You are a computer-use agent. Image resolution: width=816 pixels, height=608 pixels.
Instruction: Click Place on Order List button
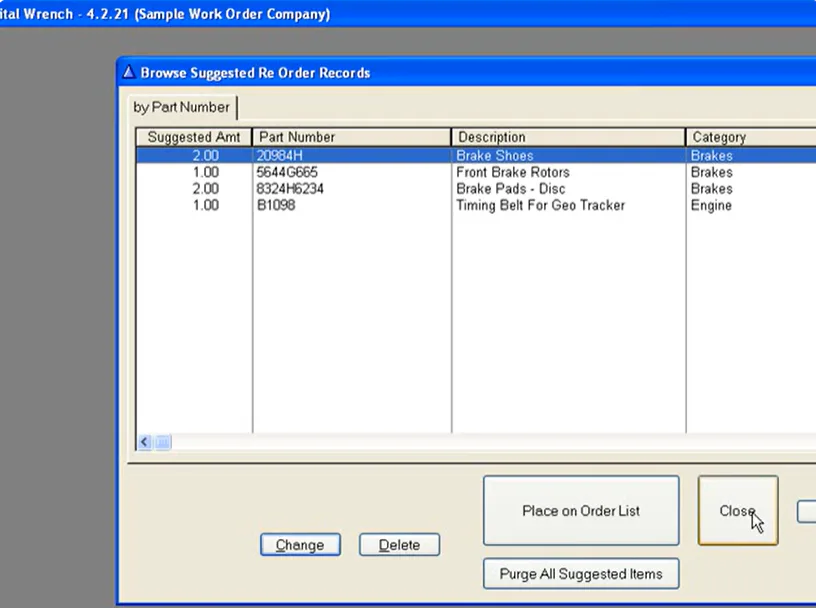pos(581,511)
